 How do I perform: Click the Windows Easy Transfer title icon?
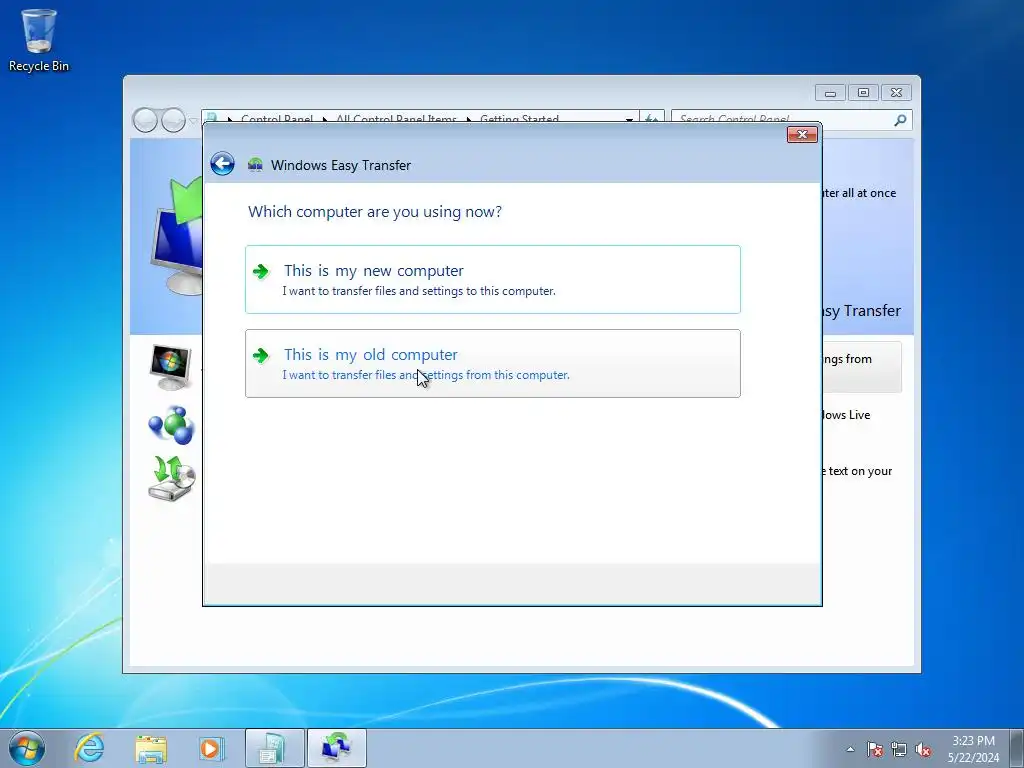tap(255, 165)
